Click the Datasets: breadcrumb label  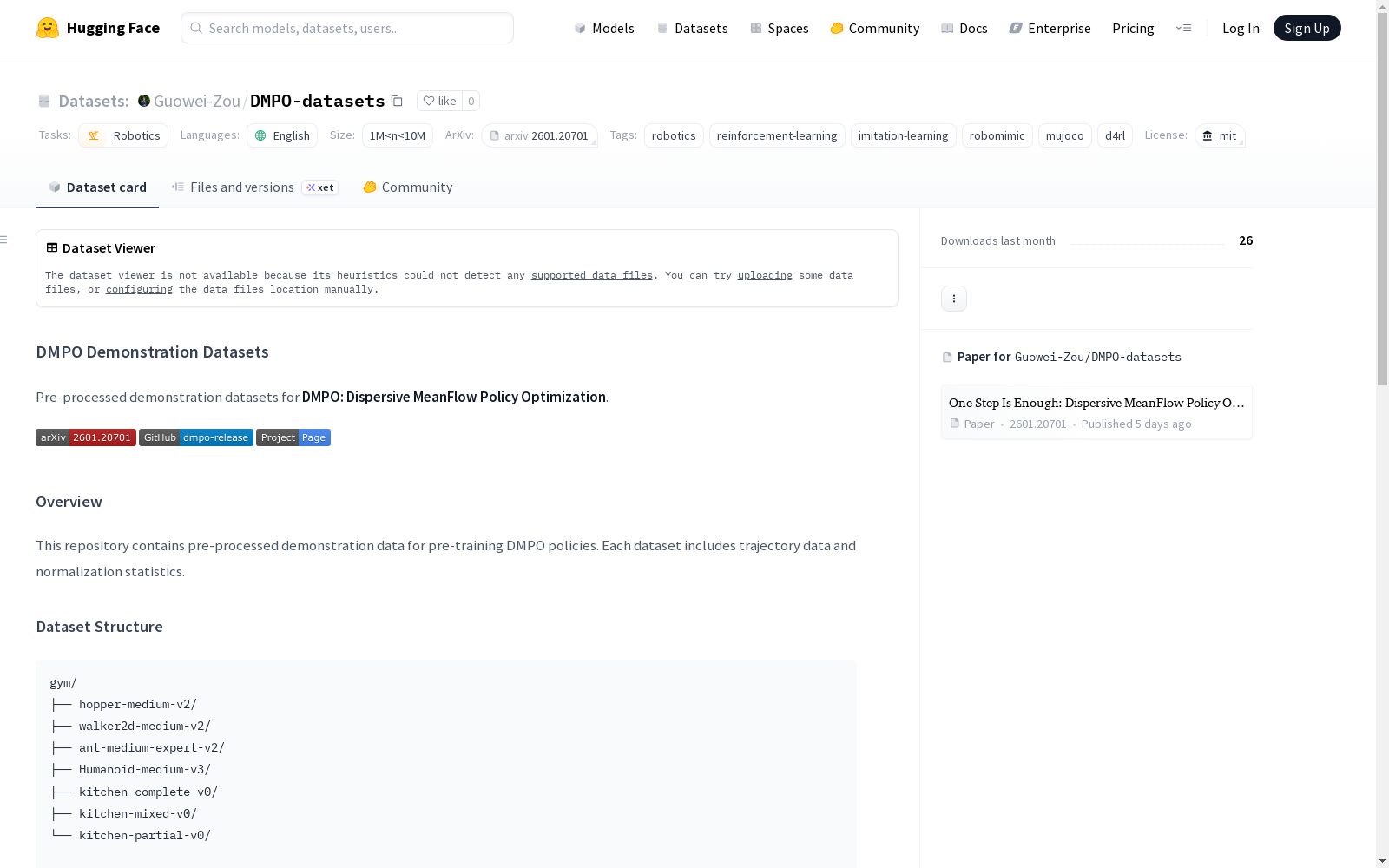tap(93, 101)
